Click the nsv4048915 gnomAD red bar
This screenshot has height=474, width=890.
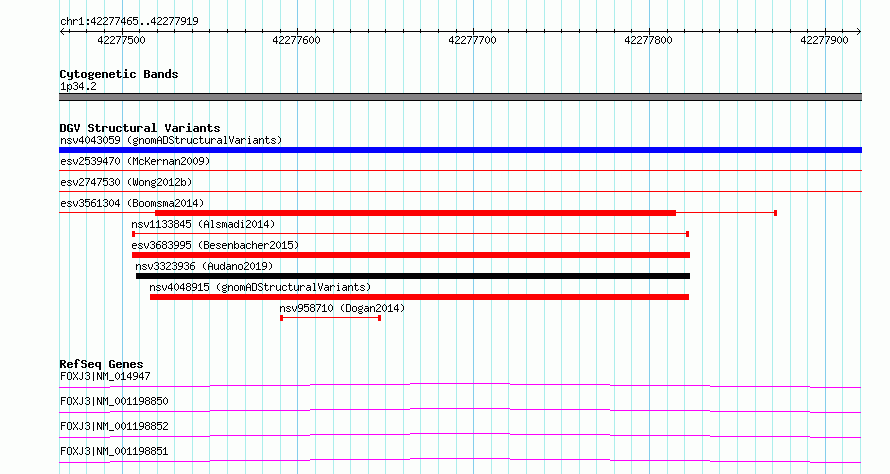[x=419, y=297]
